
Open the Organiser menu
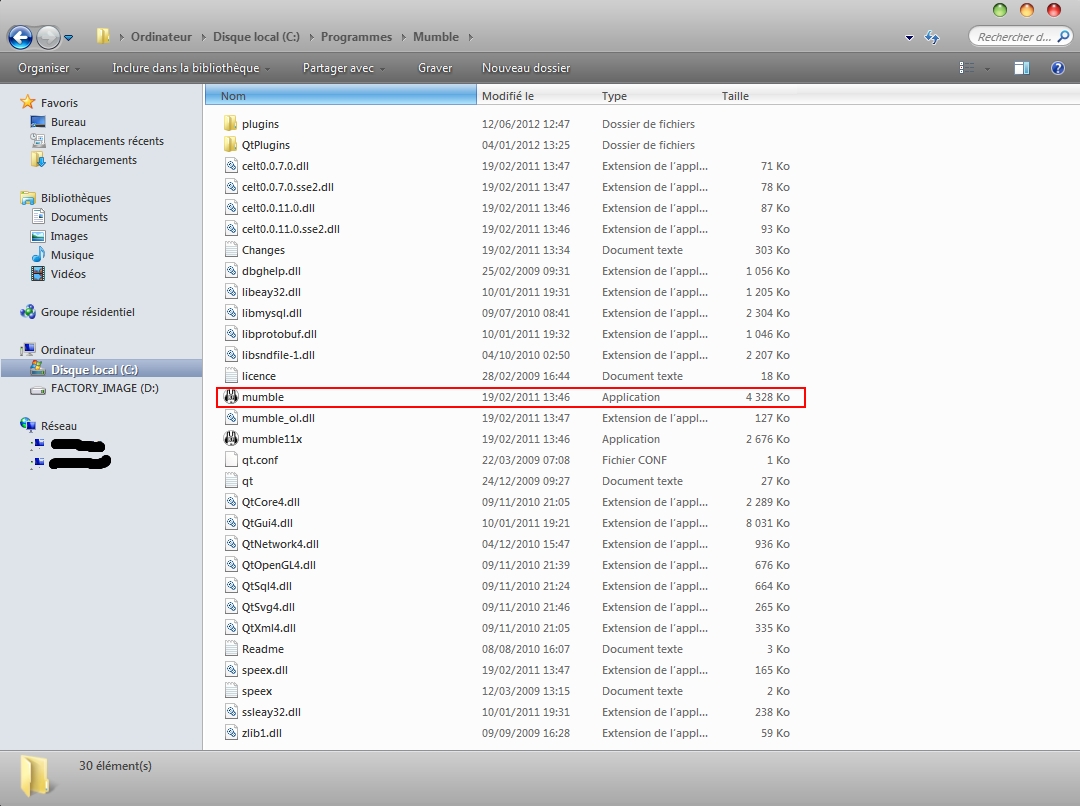(x=49, y=68)
